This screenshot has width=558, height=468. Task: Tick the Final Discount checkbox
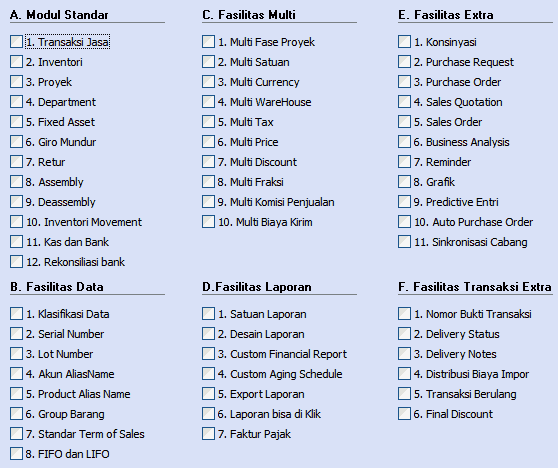(x=404, y=414)
